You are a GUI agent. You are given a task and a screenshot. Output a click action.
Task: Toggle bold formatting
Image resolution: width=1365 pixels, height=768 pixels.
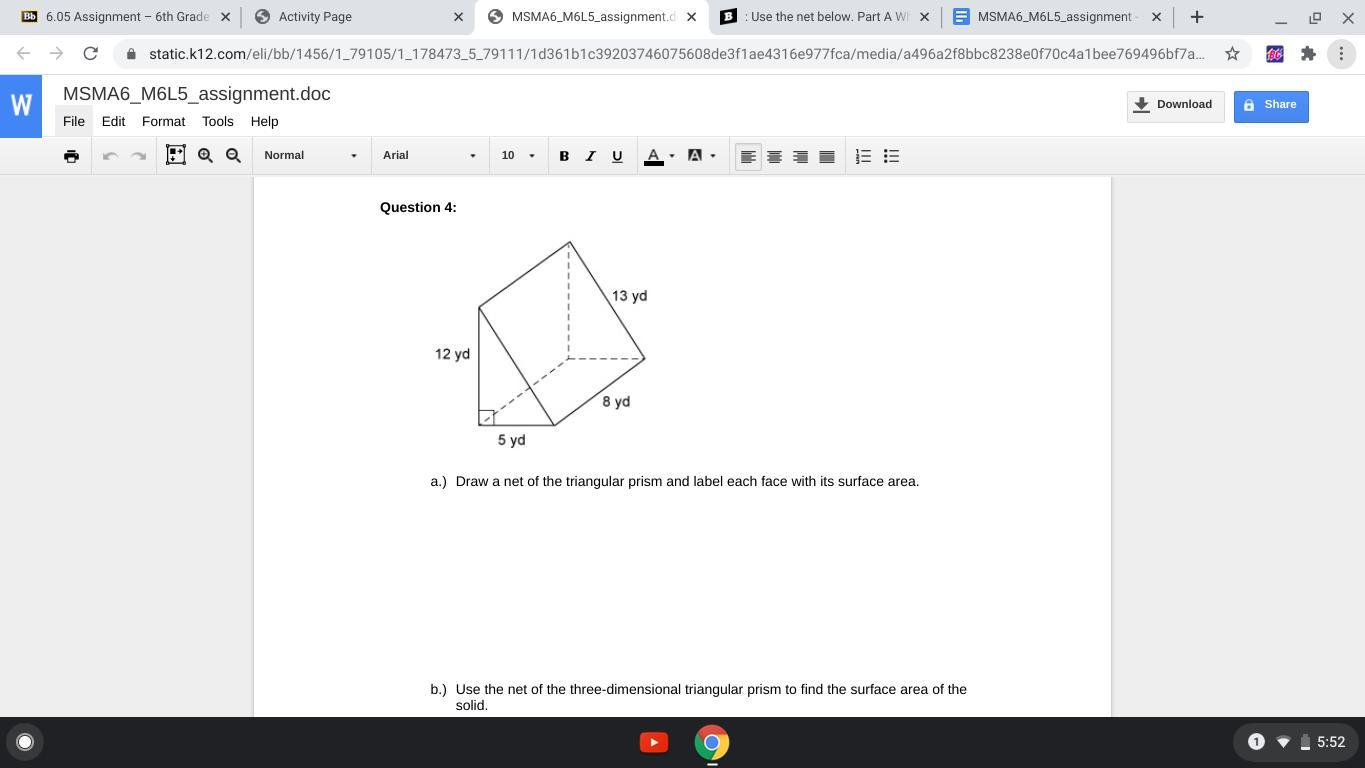coord(564,156)
